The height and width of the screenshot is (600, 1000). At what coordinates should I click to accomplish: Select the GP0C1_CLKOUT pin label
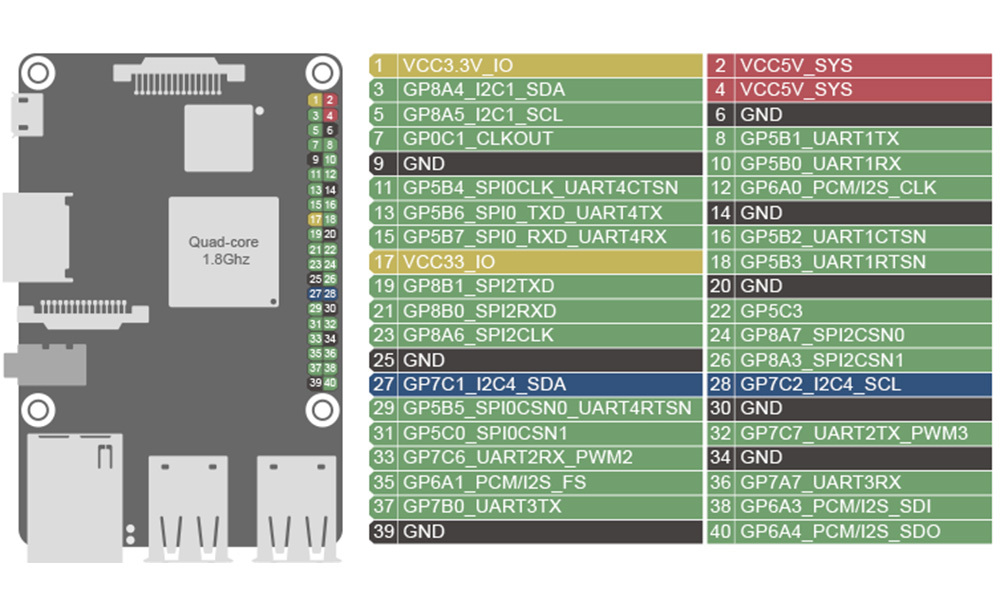pos(480,139)
